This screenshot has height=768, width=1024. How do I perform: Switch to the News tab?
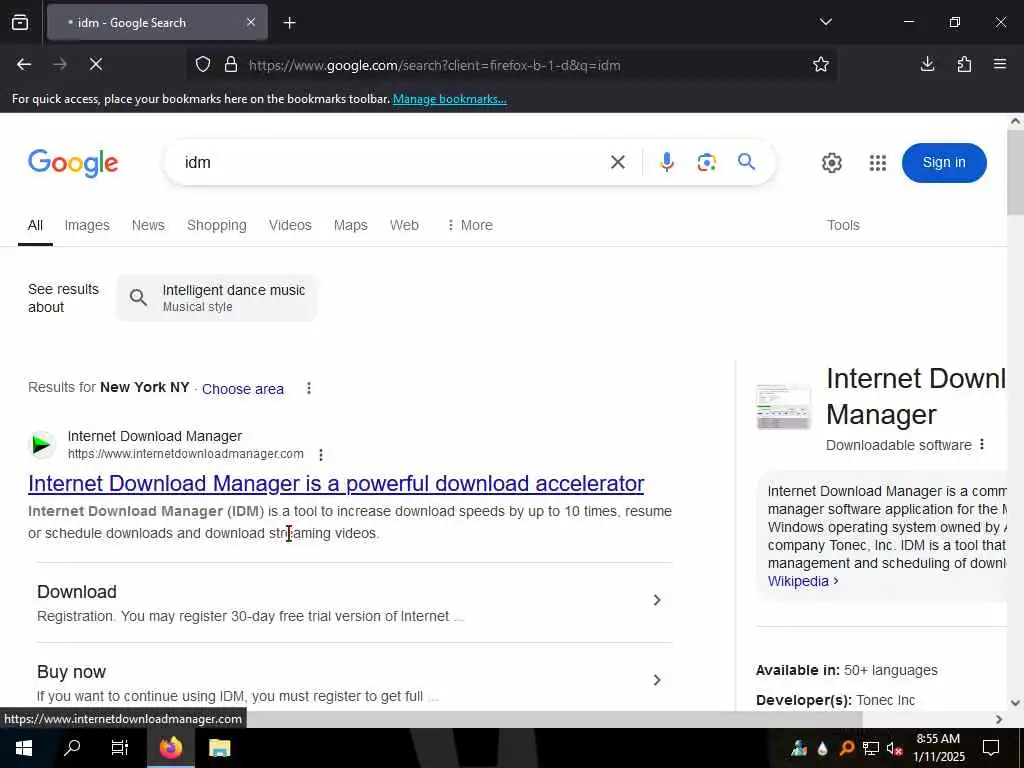coord(148,225)
